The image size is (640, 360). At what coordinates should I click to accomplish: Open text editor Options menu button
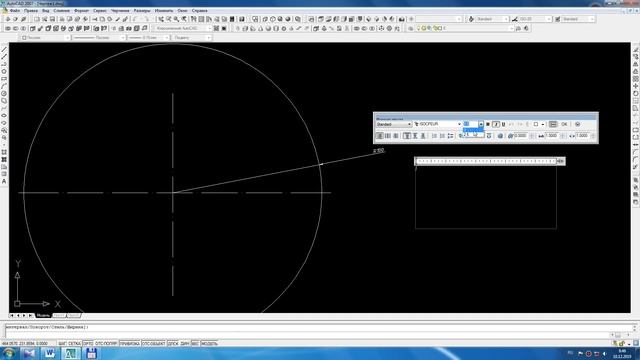[x=577, y=124]
